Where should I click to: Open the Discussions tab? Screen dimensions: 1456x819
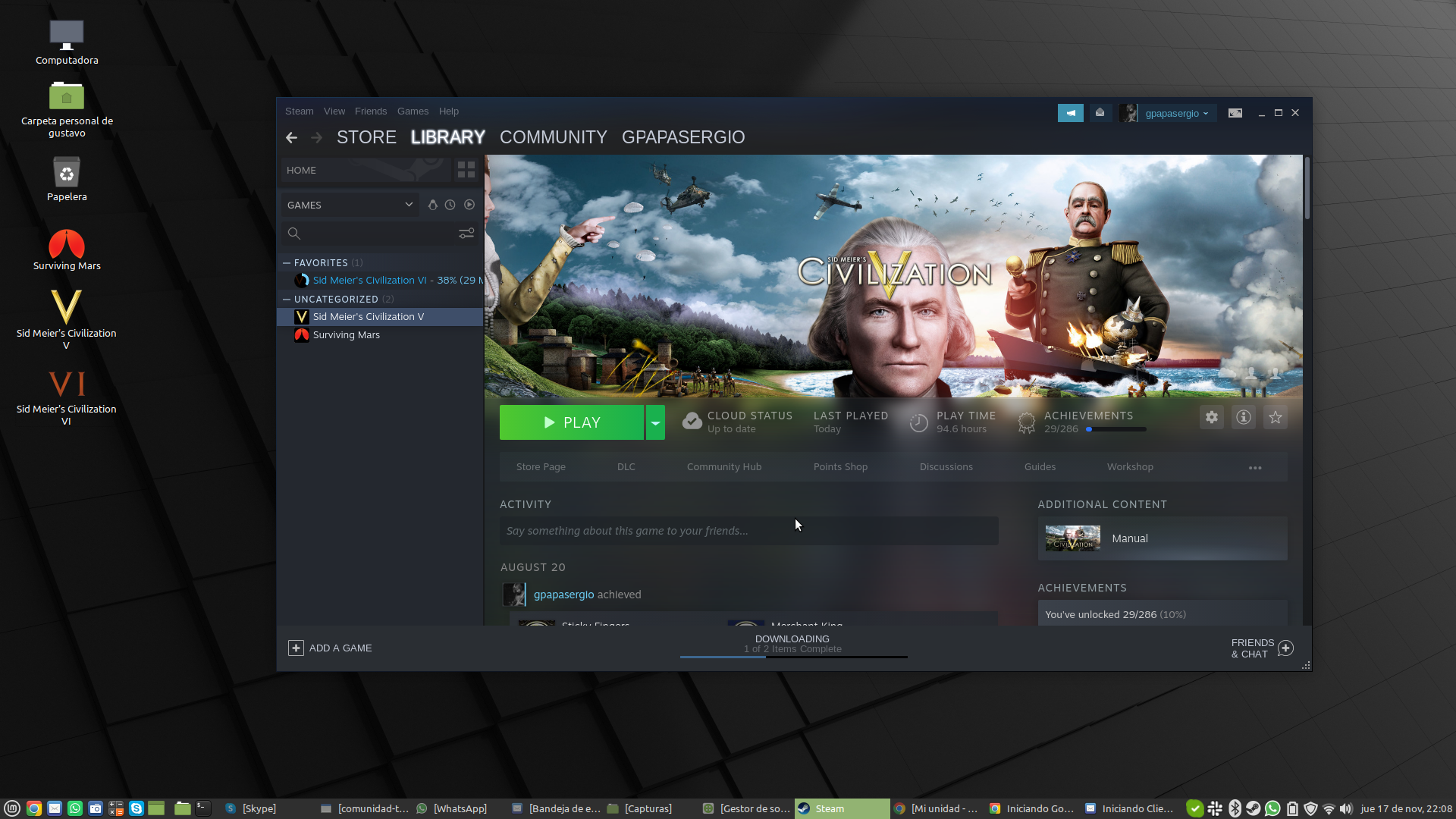coord(946,467)
